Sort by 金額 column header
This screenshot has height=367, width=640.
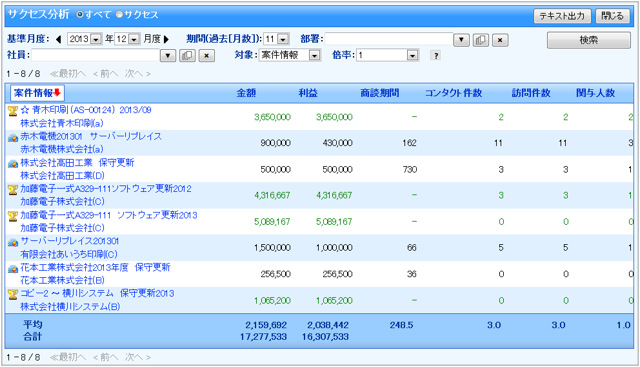[x=246, y=93]
